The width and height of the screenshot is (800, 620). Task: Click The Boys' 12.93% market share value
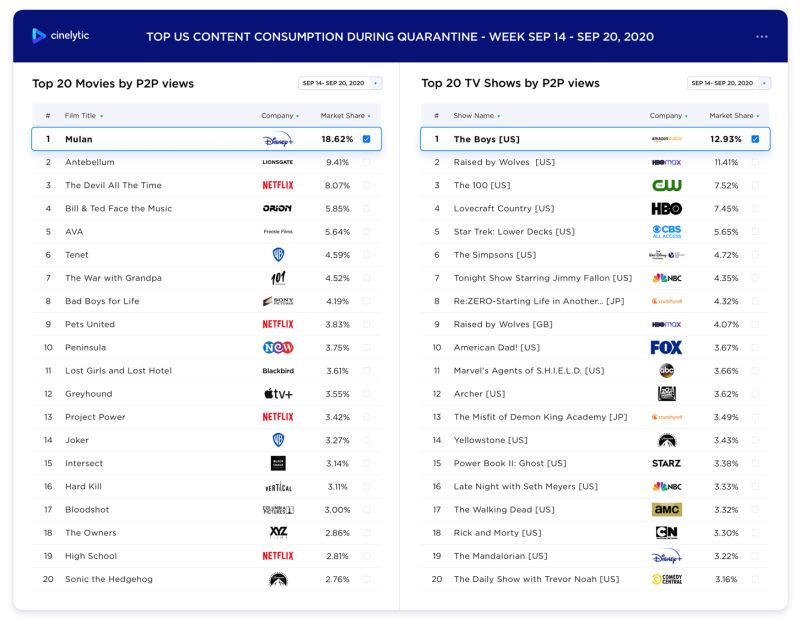pos(726,139)
